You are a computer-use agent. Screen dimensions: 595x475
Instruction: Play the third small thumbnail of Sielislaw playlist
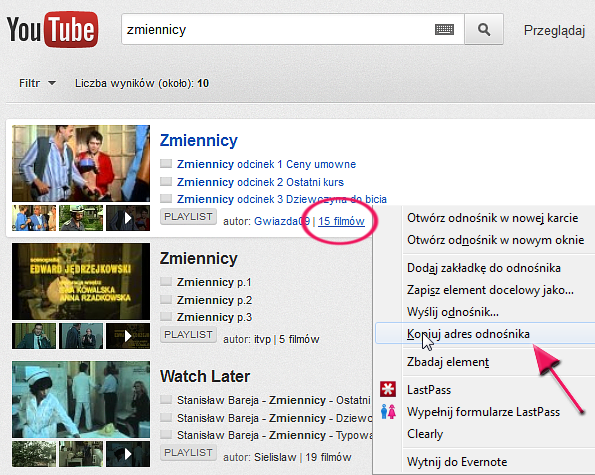(x=128, y=454)
